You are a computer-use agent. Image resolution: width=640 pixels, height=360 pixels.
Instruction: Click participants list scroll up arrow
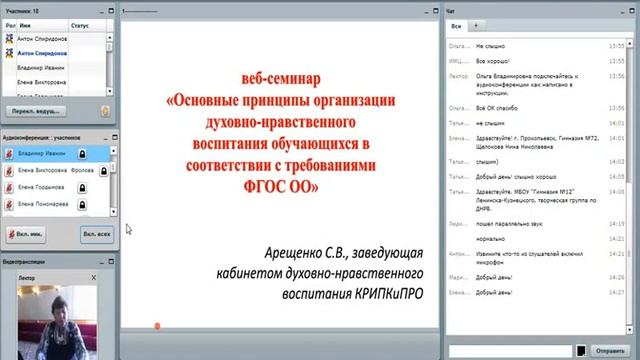click(109, 38)
